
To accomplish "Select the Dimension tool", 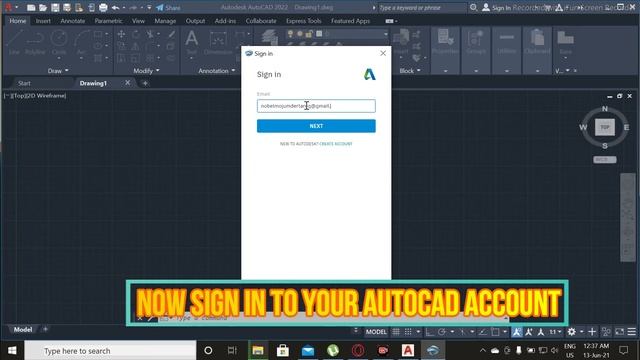I will click(218, 43).
